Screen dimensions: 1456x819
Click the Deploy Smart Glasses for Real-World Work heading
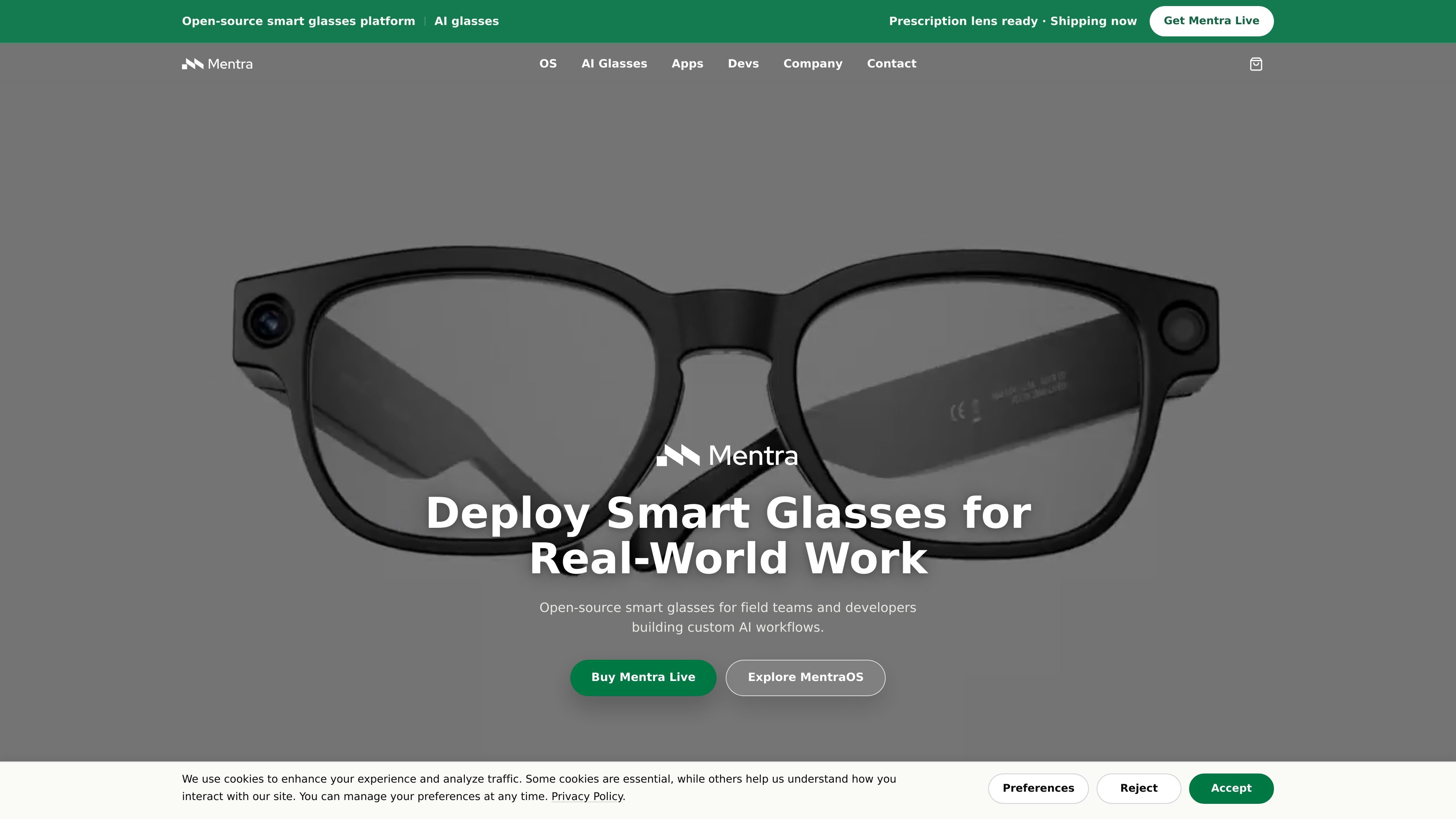pos(728,535)
